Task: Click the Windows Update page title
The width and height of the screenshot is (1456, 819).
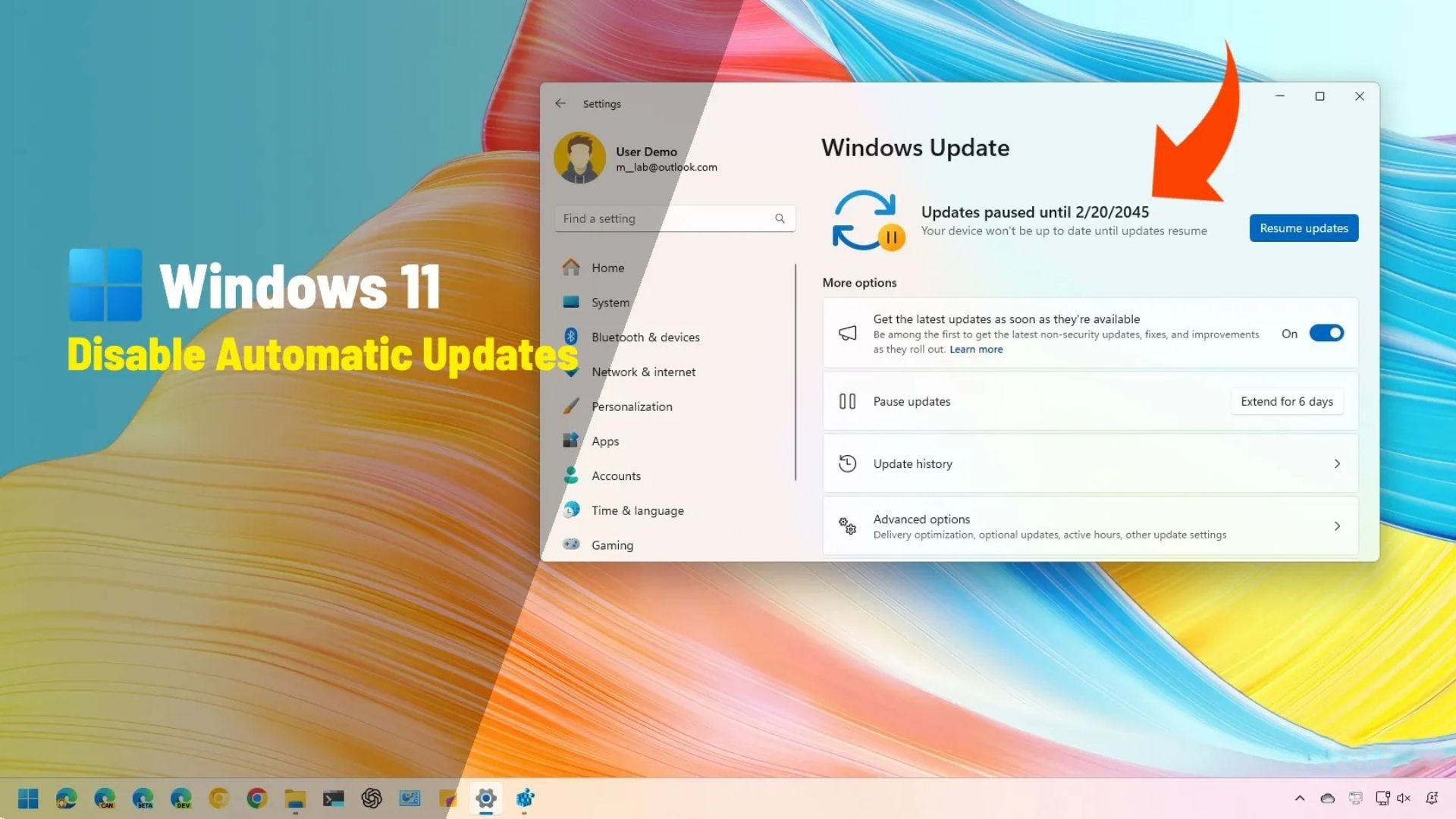Action: [x=915, y=148]
